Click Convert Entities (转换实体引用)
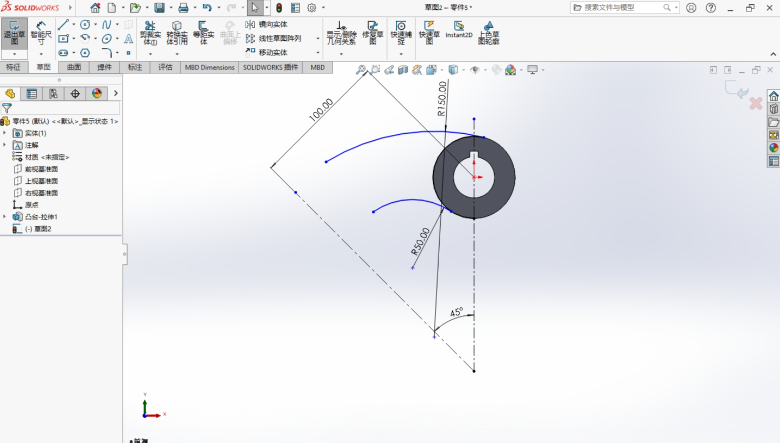 (177, 33)
